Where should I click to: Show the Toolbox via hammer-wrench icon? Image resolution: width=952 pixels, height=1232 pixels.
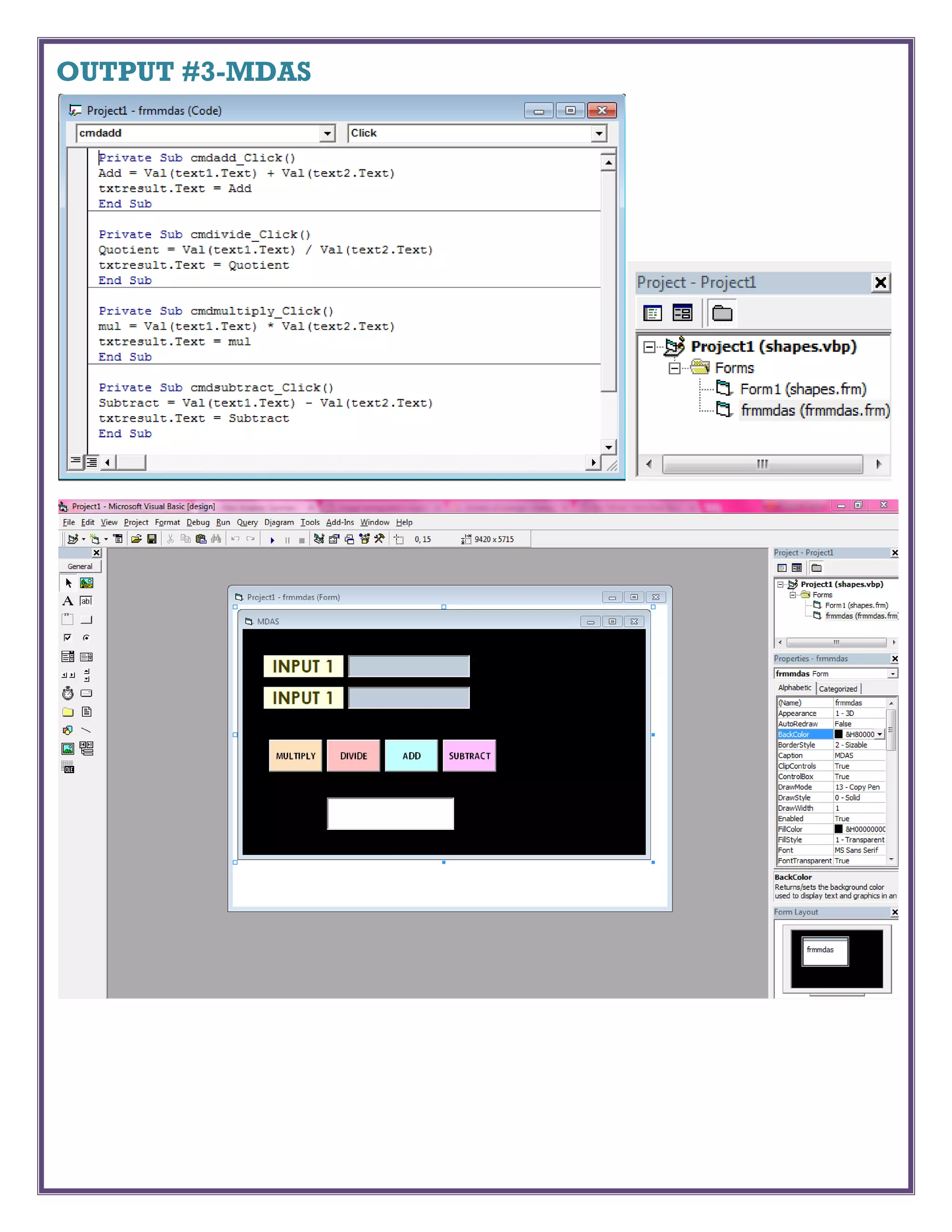pos(380,539)
